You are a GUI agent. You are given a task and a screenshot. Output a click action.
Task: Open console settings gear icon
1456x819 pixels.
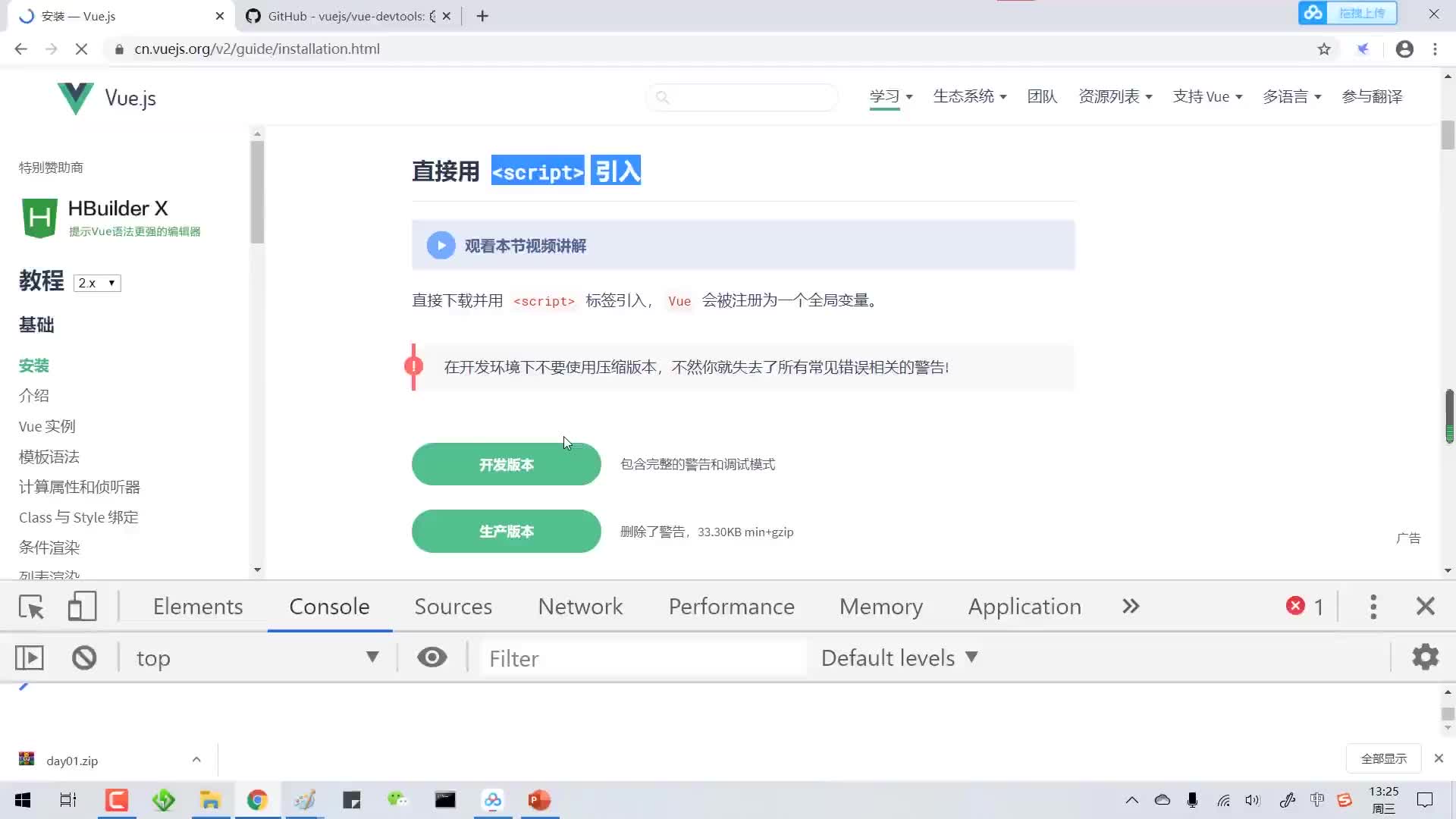(1425, 657)
